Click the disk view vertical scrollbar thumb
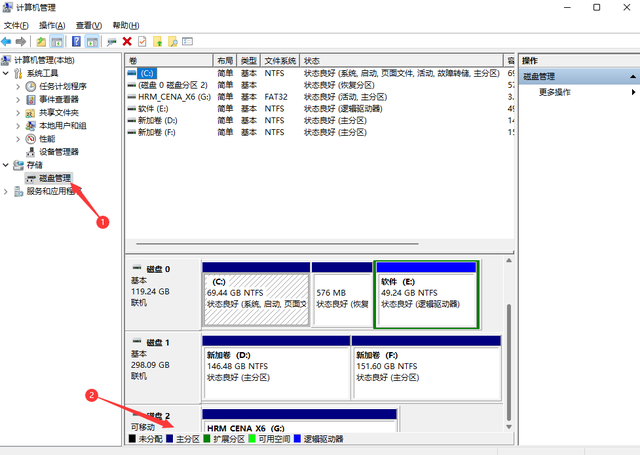This screenshot has width=640, height=455. click(x=509, y=362)
